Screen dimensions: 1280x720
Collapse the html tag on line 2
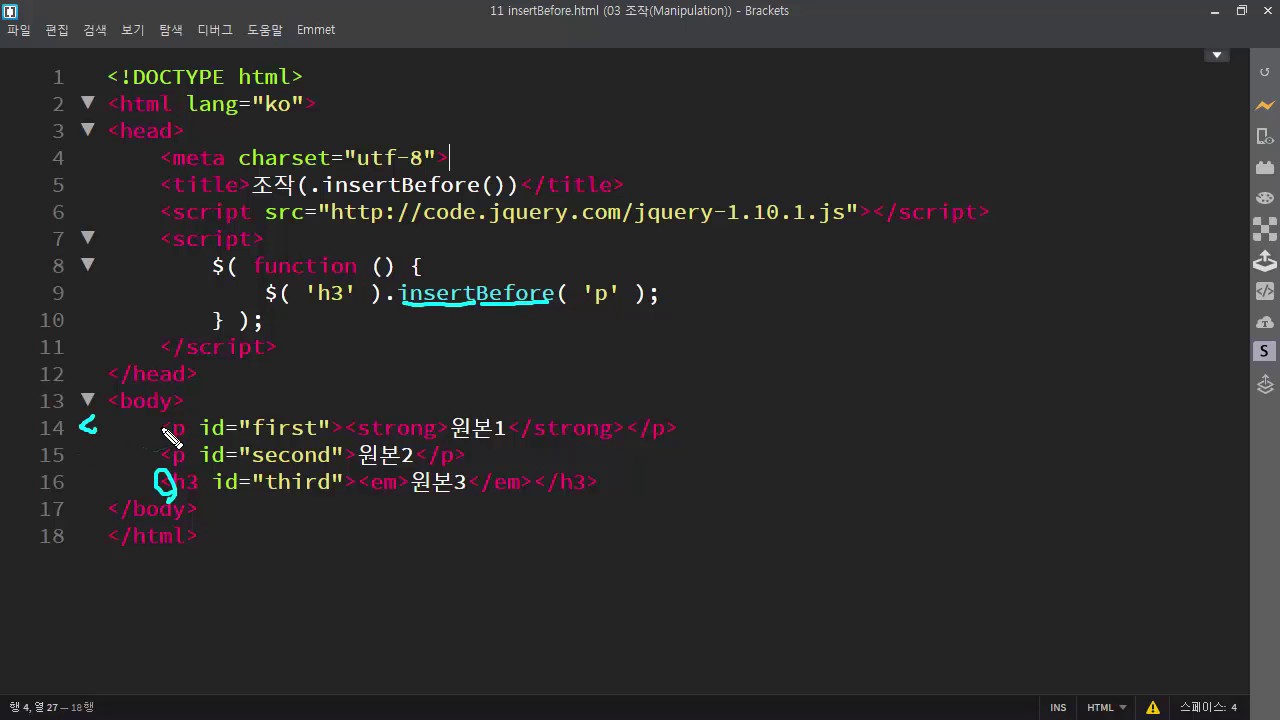(x=88, y=102)
